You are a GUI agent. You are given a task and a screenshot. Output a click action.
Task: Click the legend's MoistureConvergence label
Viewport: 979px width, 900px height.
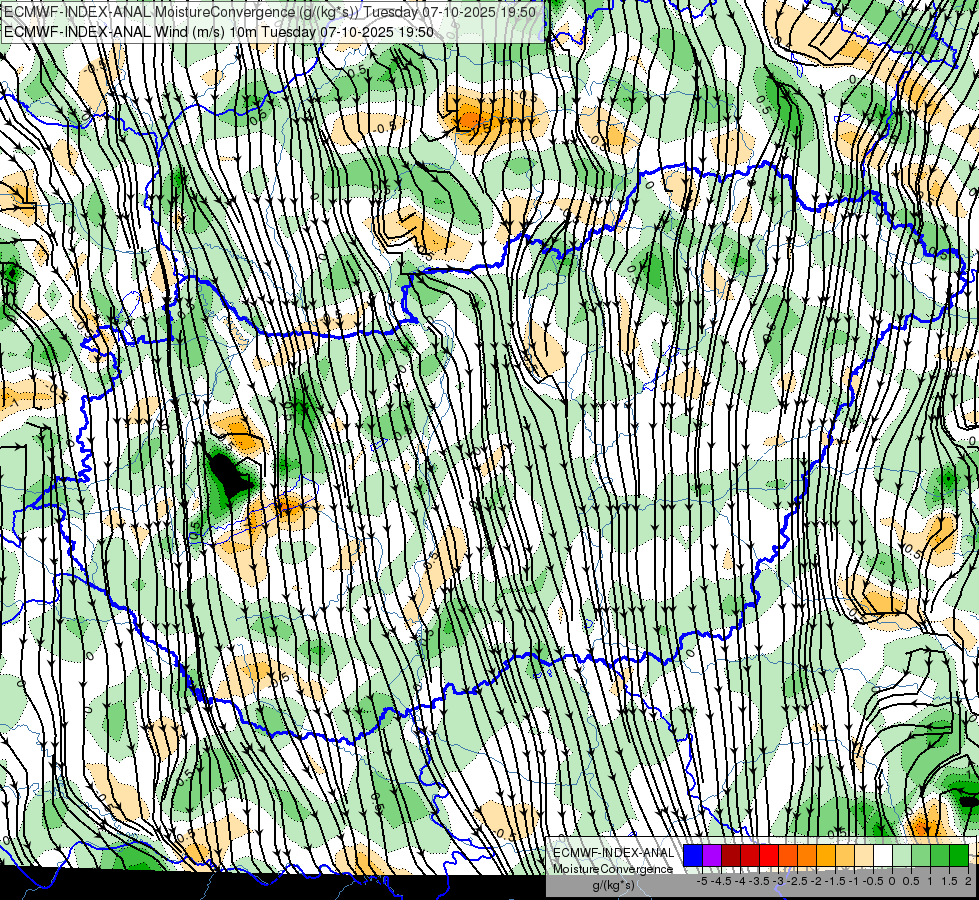point(613,869)
